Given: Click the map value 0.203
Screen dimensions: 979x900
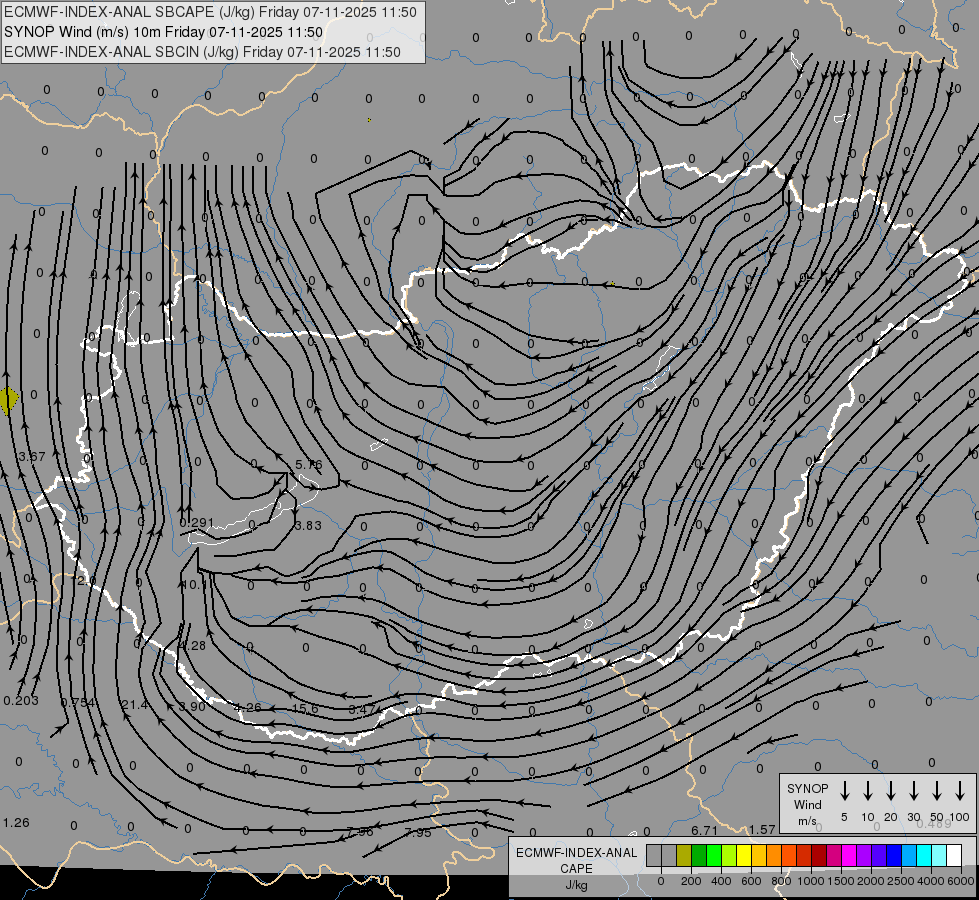Looking at the screenshot, I should point(21,701).
